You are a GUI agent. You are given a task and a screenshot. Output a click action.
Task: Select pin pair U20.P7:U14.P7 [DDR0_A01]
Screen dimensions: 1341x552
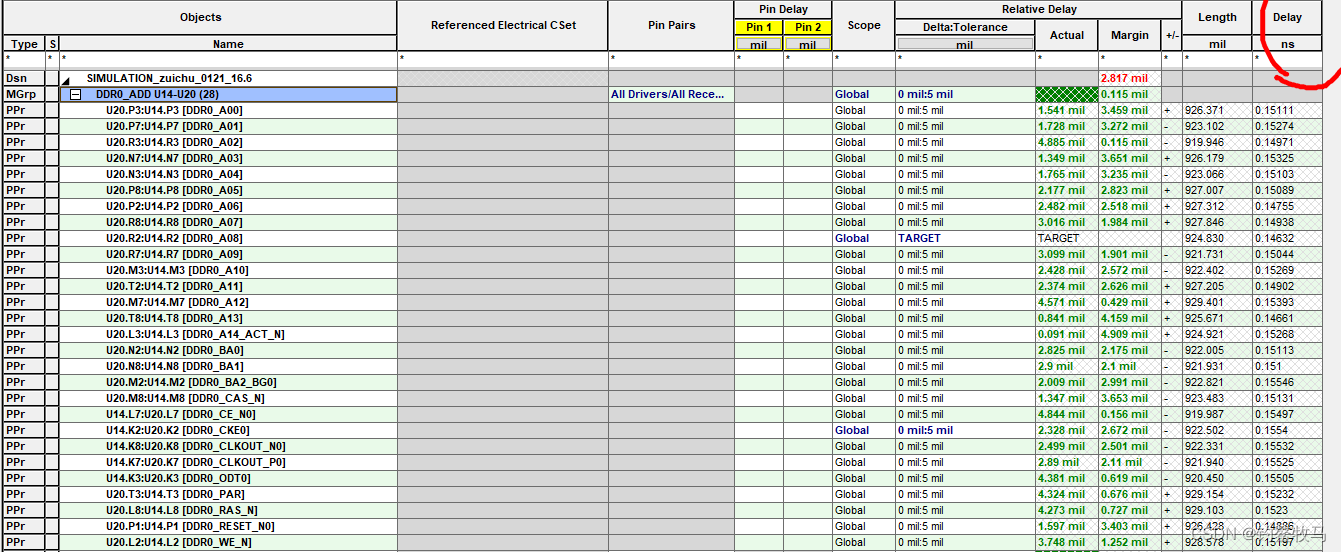click(174, 126)
